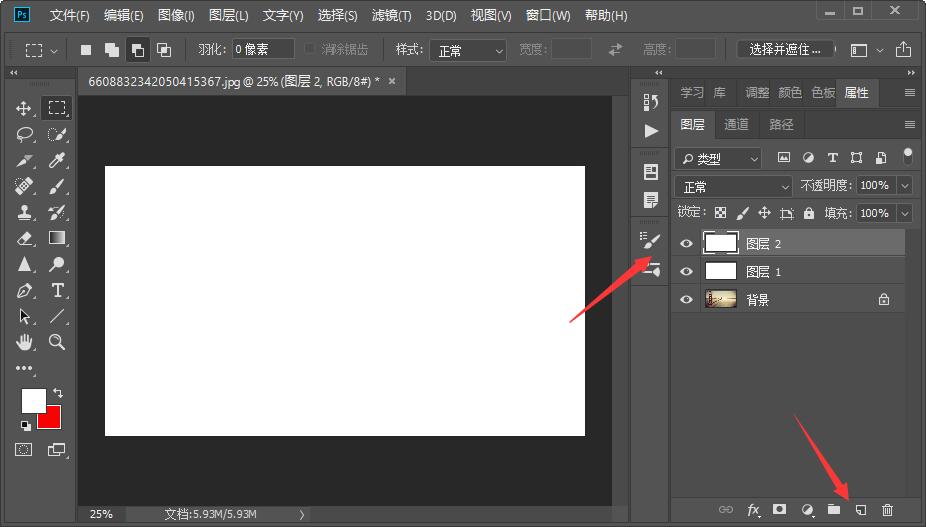The height and width of the screenshot is (527, 926).
Task: Toggle the pixel layer filter
Action: coord(784,158)
